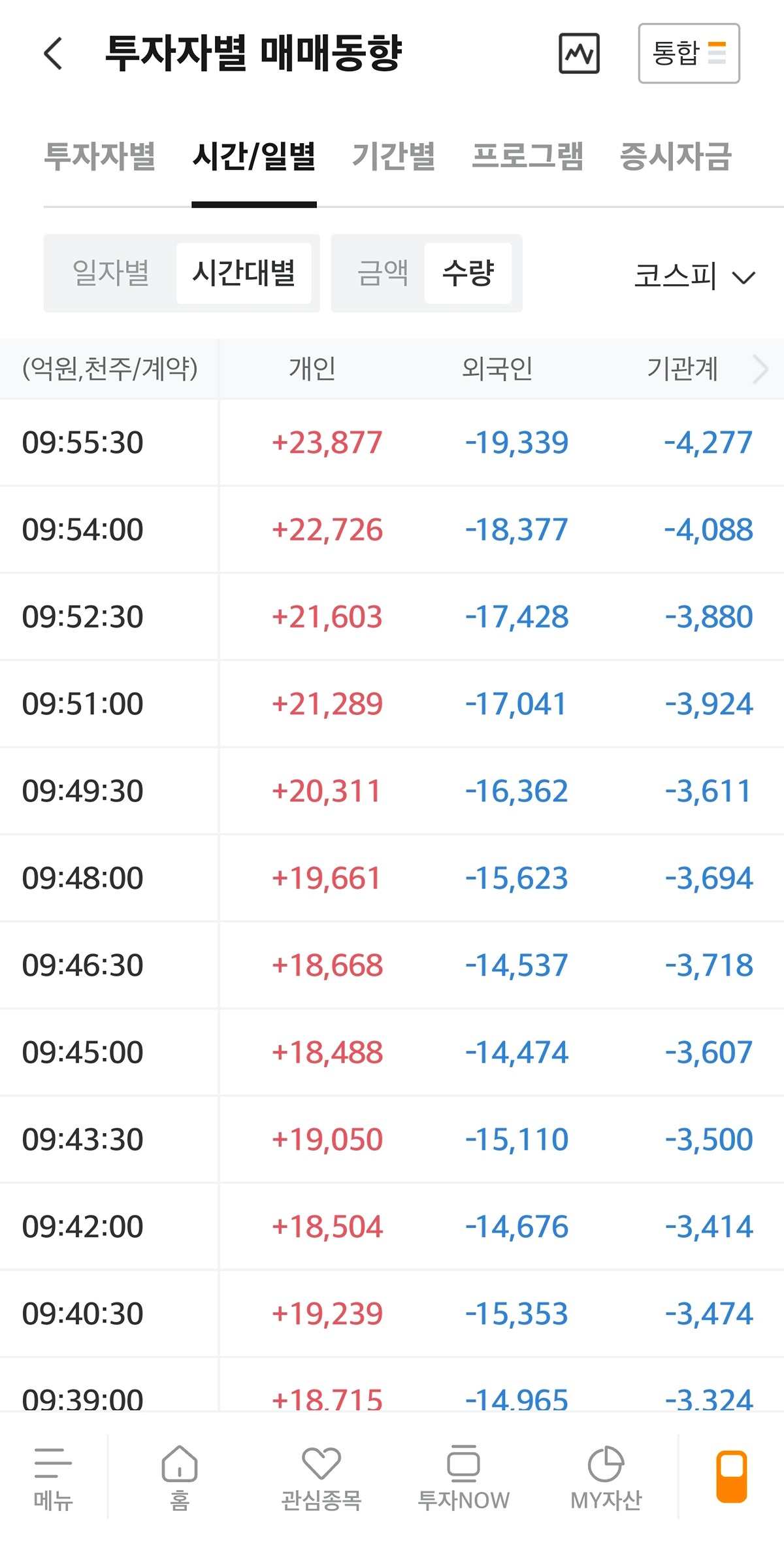Screen dimensions: 784x1541
Task: Open the 통합 selector
Action: point(689,54)
